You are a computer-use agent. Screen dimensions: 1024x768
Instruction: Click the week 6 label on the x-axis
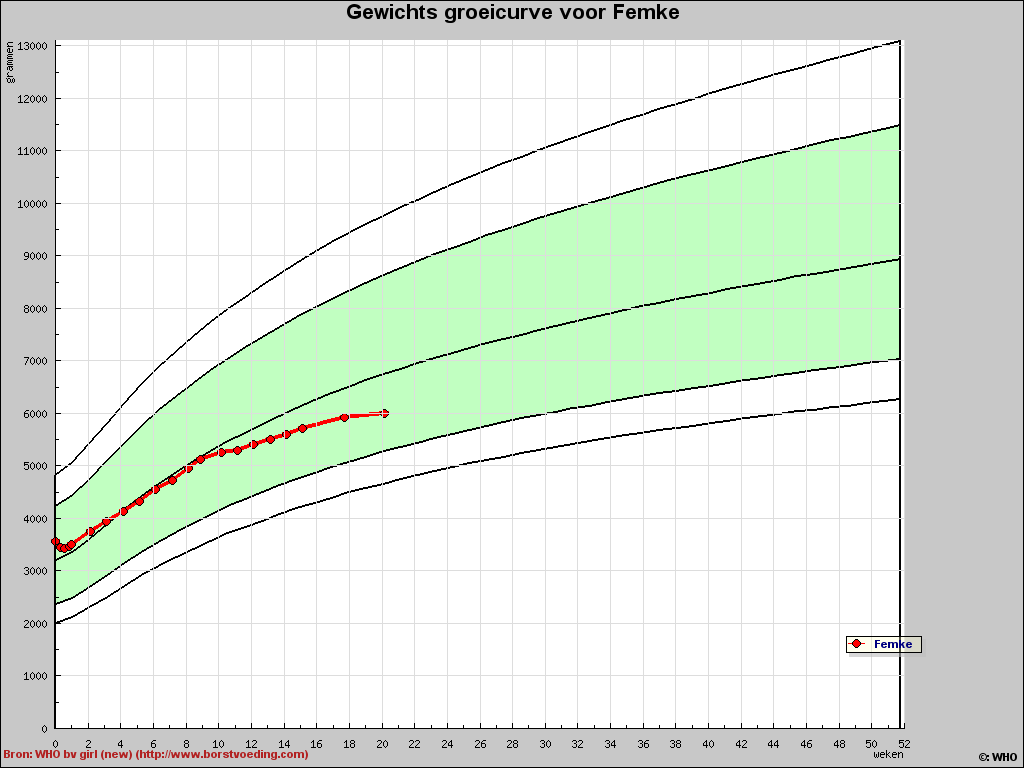click(x=153, y=744)
